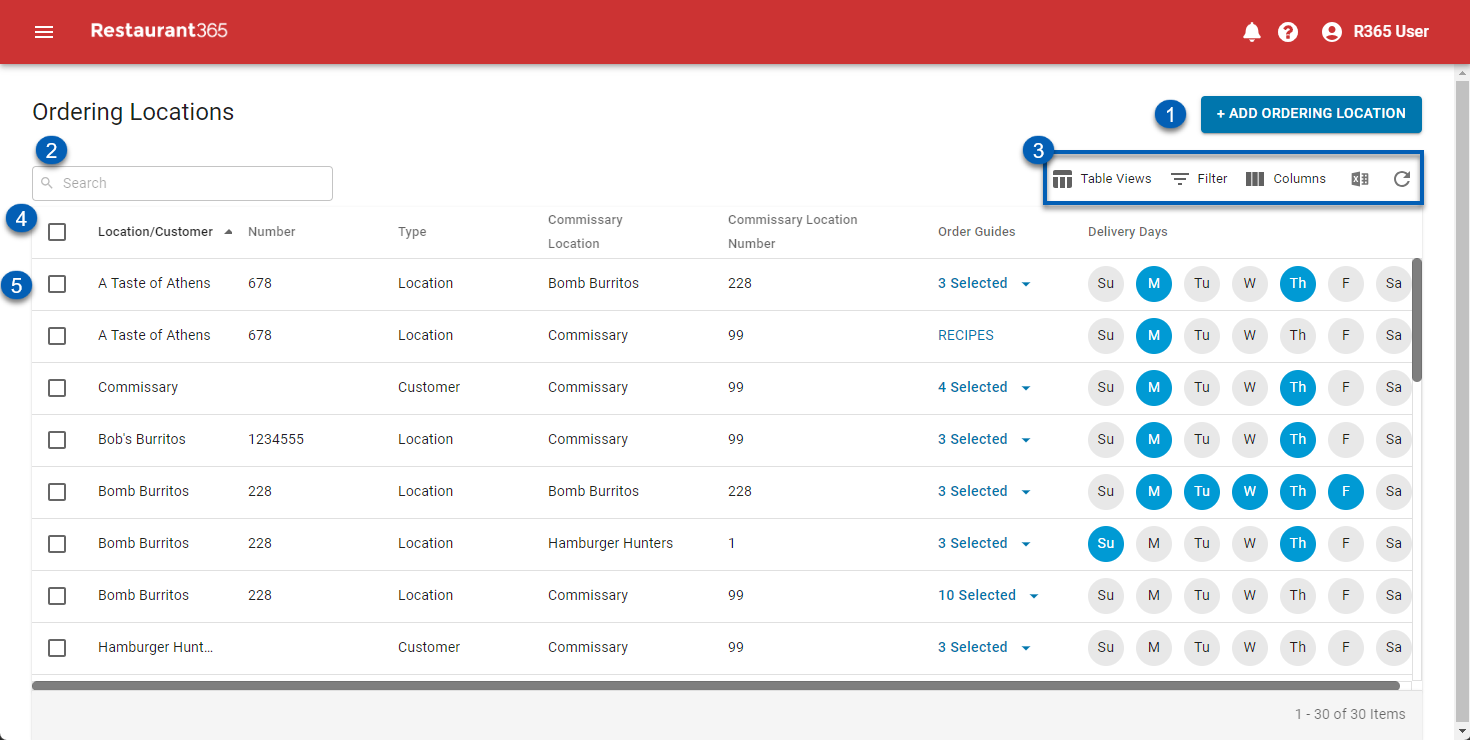
Task: Sort by Location/Customer column
Action: coord(165,232)
